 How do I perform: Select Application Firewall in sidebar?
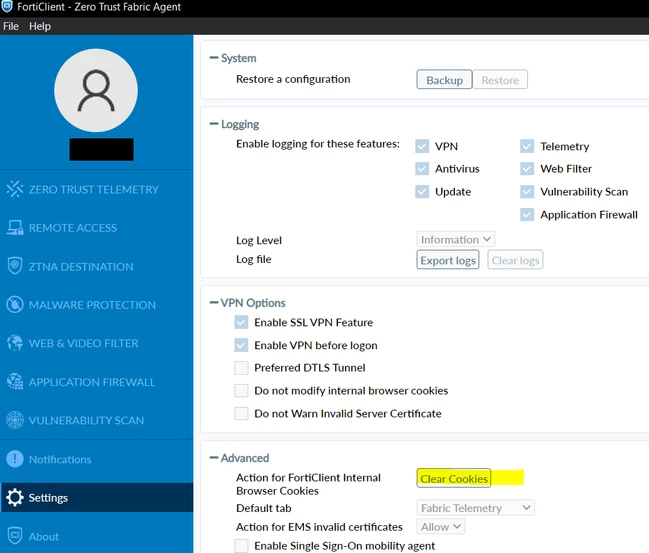[x=96, y=382]
